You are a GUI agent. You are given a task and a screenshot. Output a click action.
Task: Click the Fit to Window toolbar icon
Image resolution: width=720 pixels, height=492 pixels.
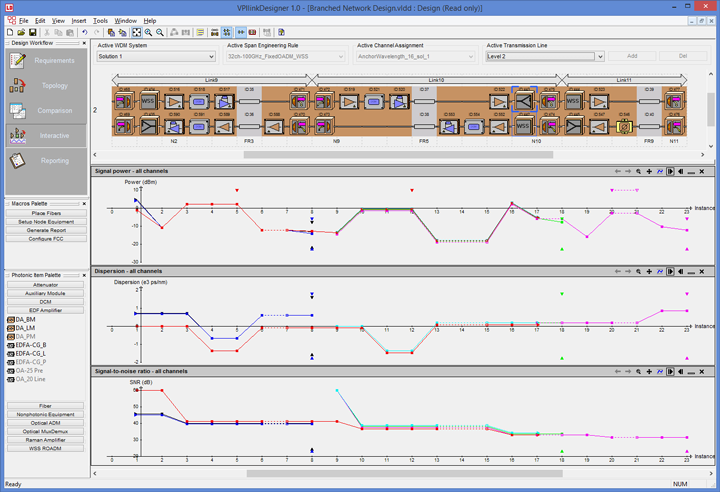(x=137, y=32)
